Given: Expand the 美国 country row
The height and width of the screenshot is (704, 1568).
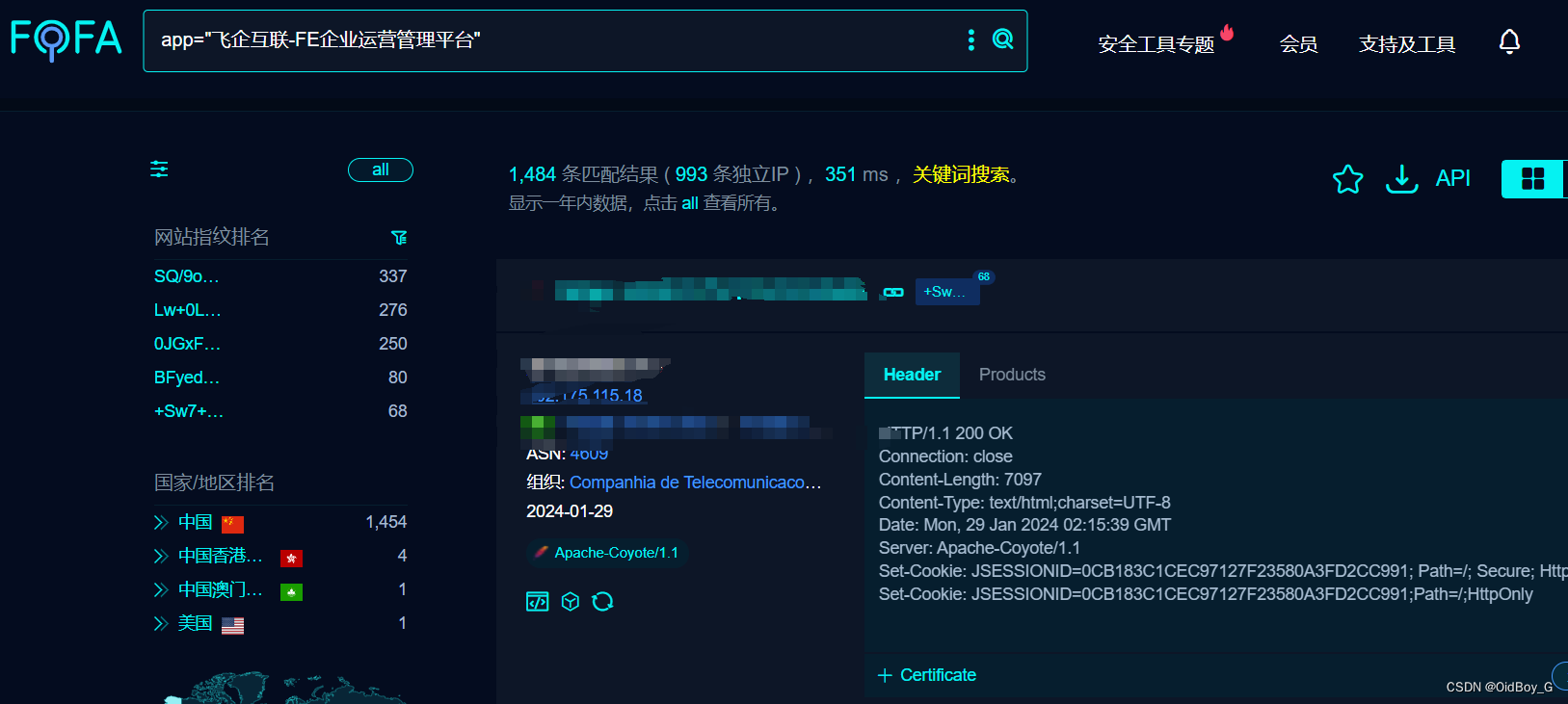Looking at the screenshot, I should click(x=161, y=623).
